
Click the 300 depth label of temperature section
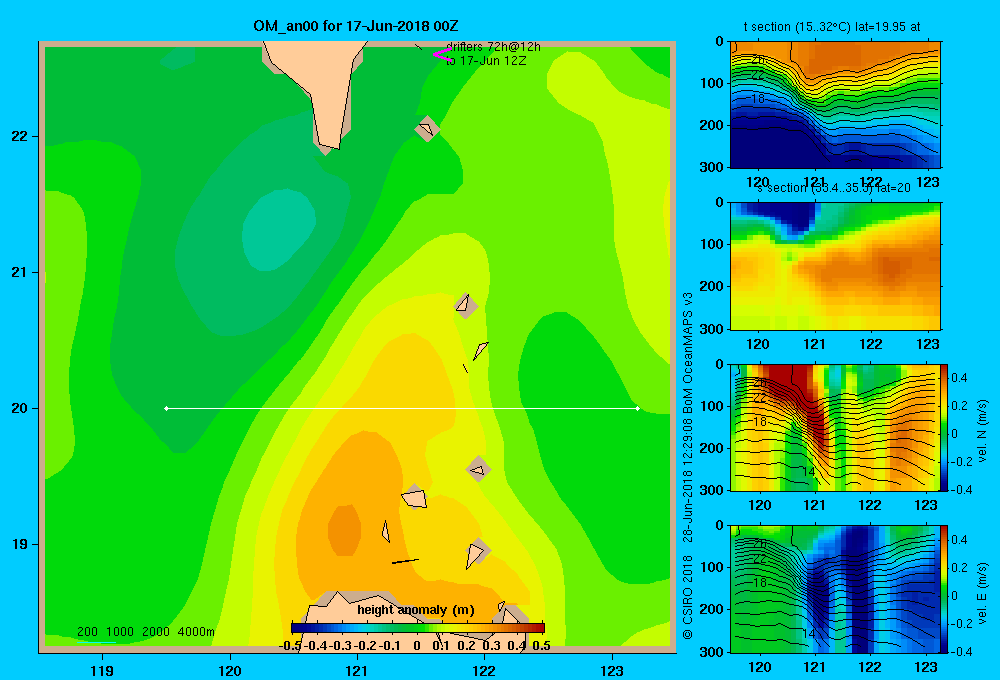pos(714,167)
